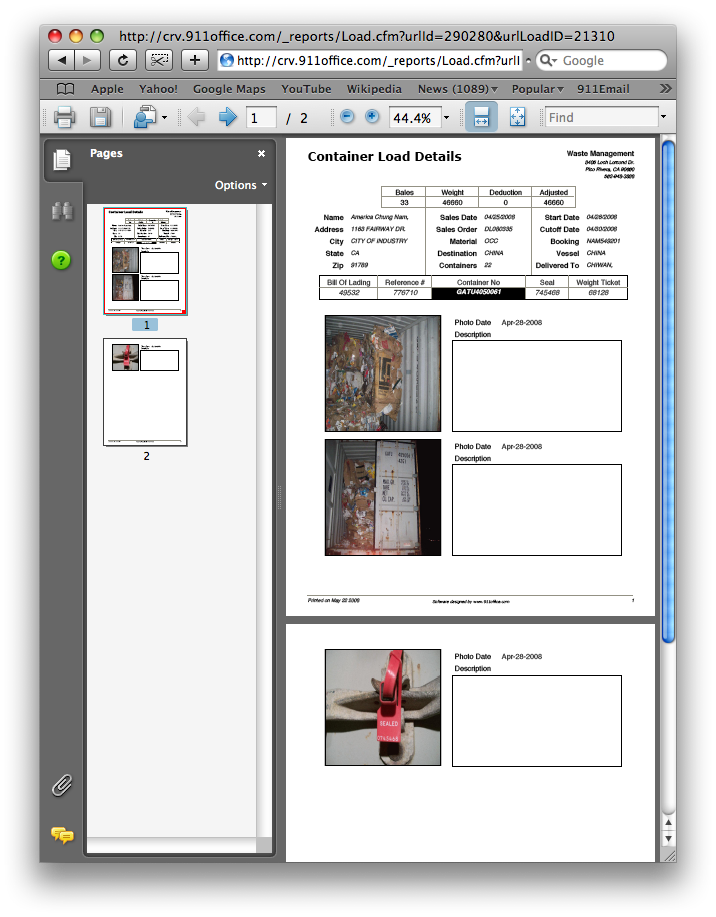Click the site icon in the address bar
This screenshot has width=716, height=917.
pyautogui.click(x=227, y=60)
